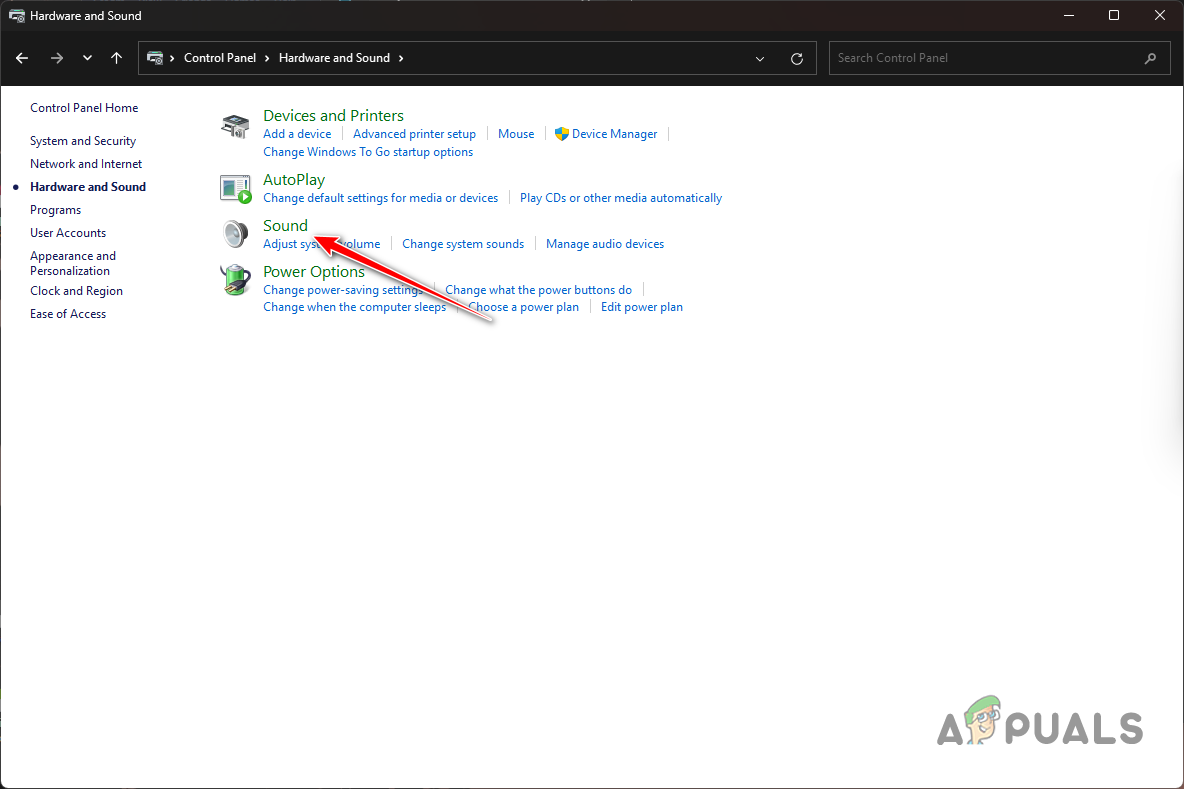The height and width of the screenshot is (789, 1184).
Task: Open Network and Internet category
Action: (86, 164)
